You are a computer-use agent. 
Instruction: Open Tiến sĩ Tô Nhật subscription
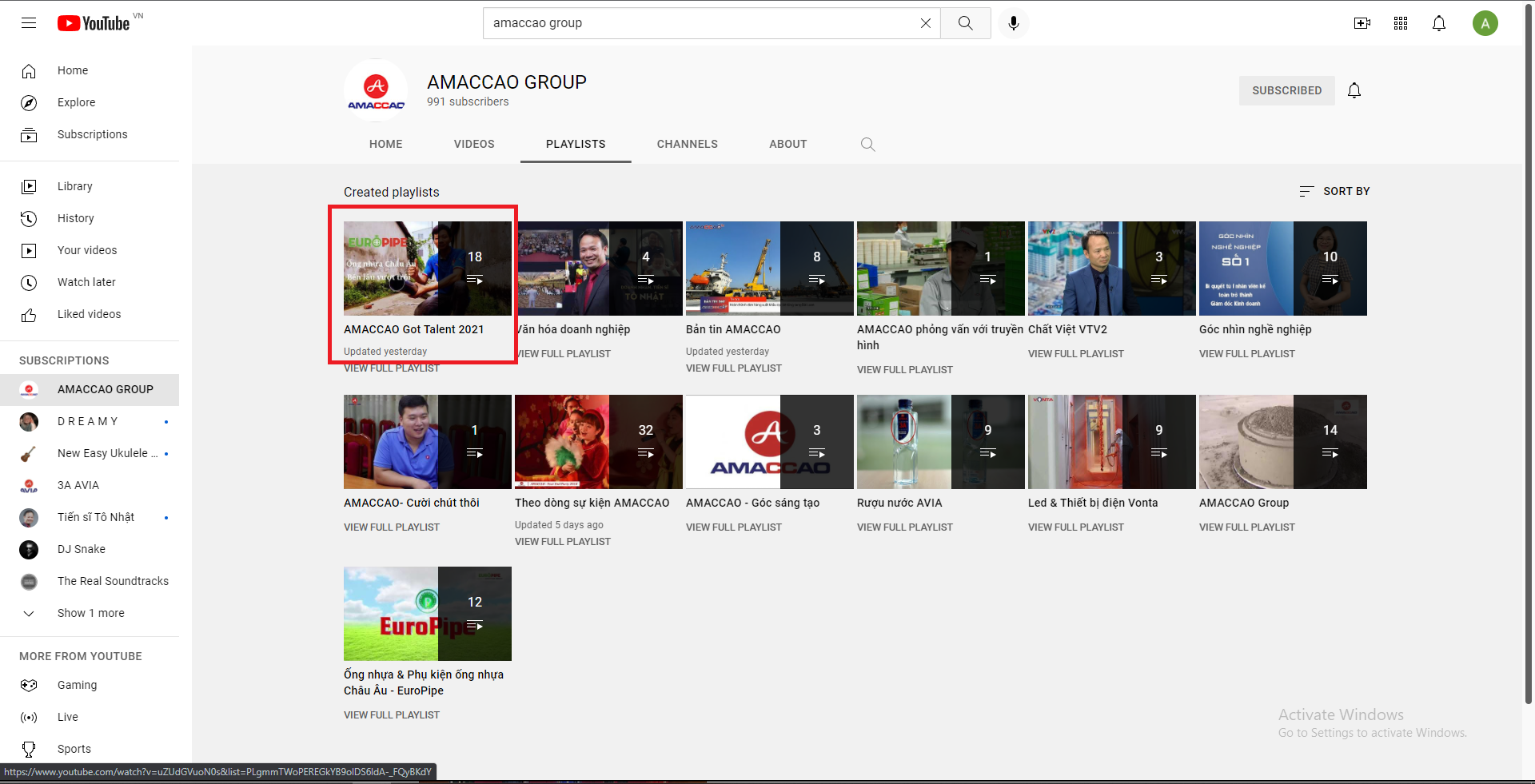(x=90, y=517)
